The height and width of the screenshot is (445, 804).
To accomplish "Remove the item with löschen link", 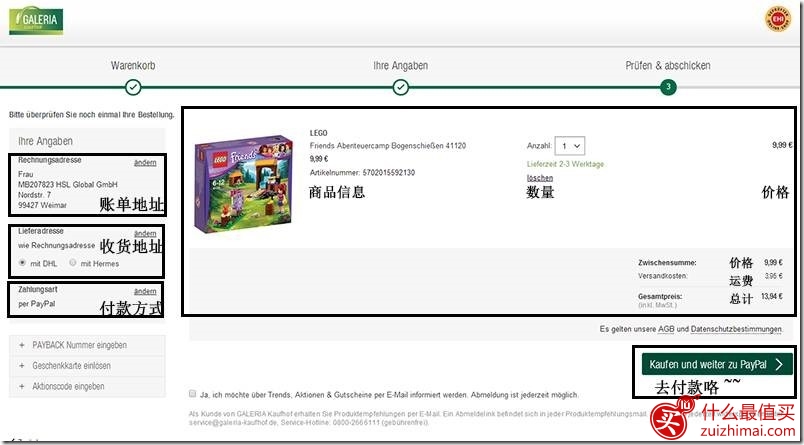I will pos(540,178).
